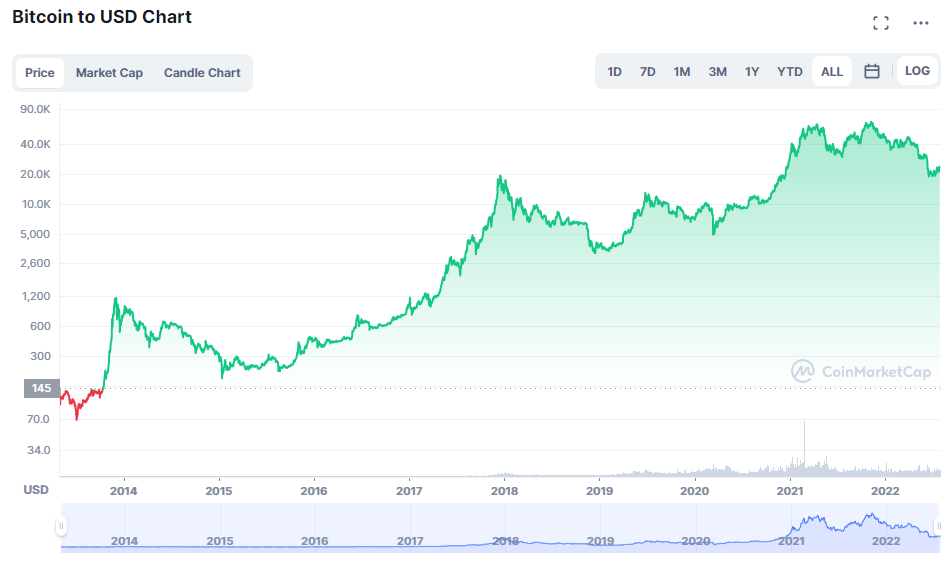The image size is (951, 561).
Task: Select the ALL time range
Action: coord(832,72)
